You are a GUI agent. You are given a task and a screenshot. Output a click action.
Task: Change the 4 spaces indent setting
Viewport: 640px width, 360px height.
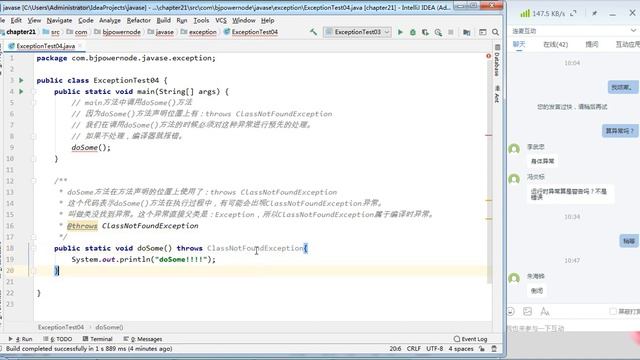coord(461,349)
